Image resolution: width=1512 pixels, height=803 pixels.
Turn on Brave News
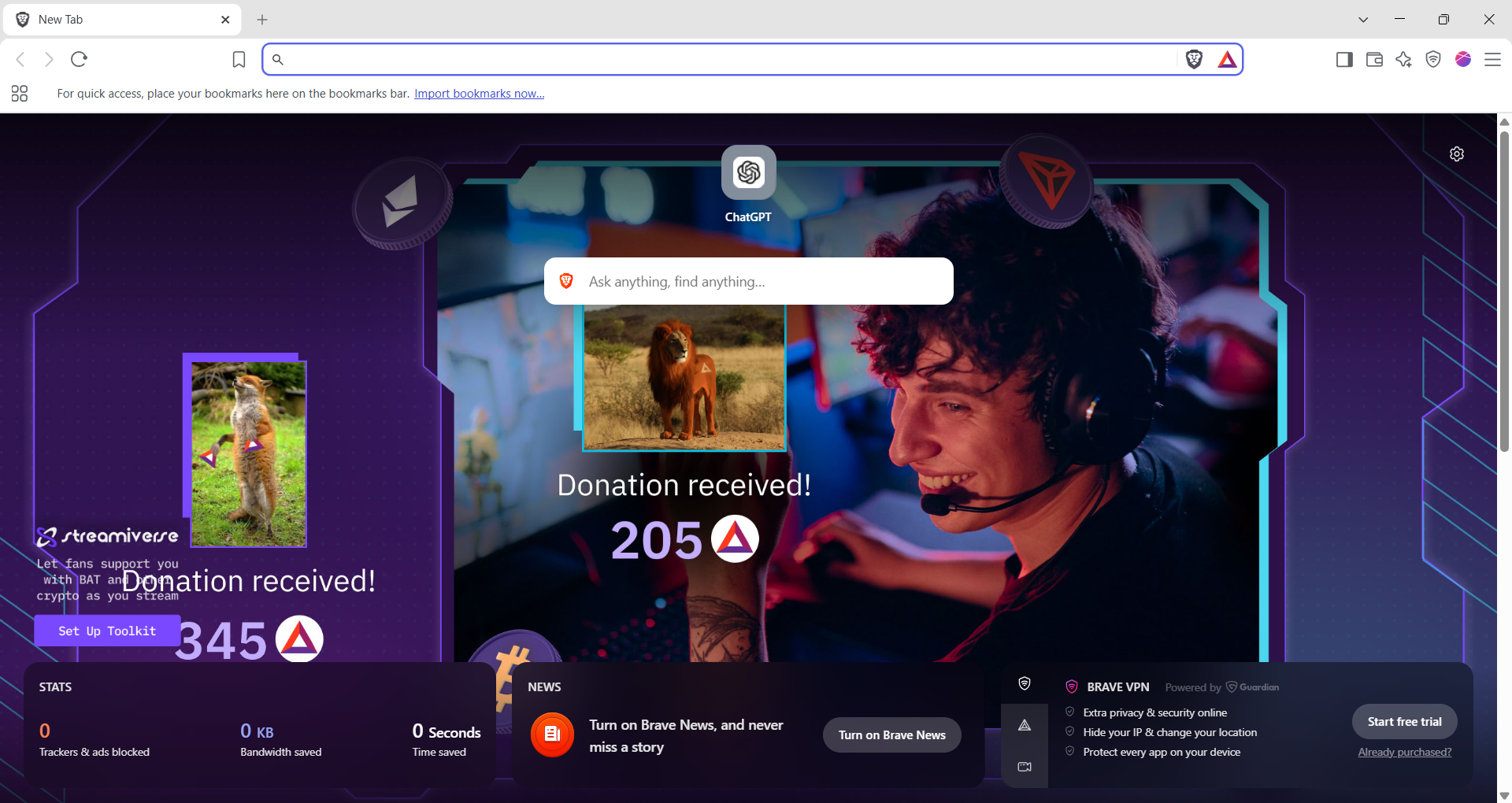pyautogui.click(x=892, y=735)
